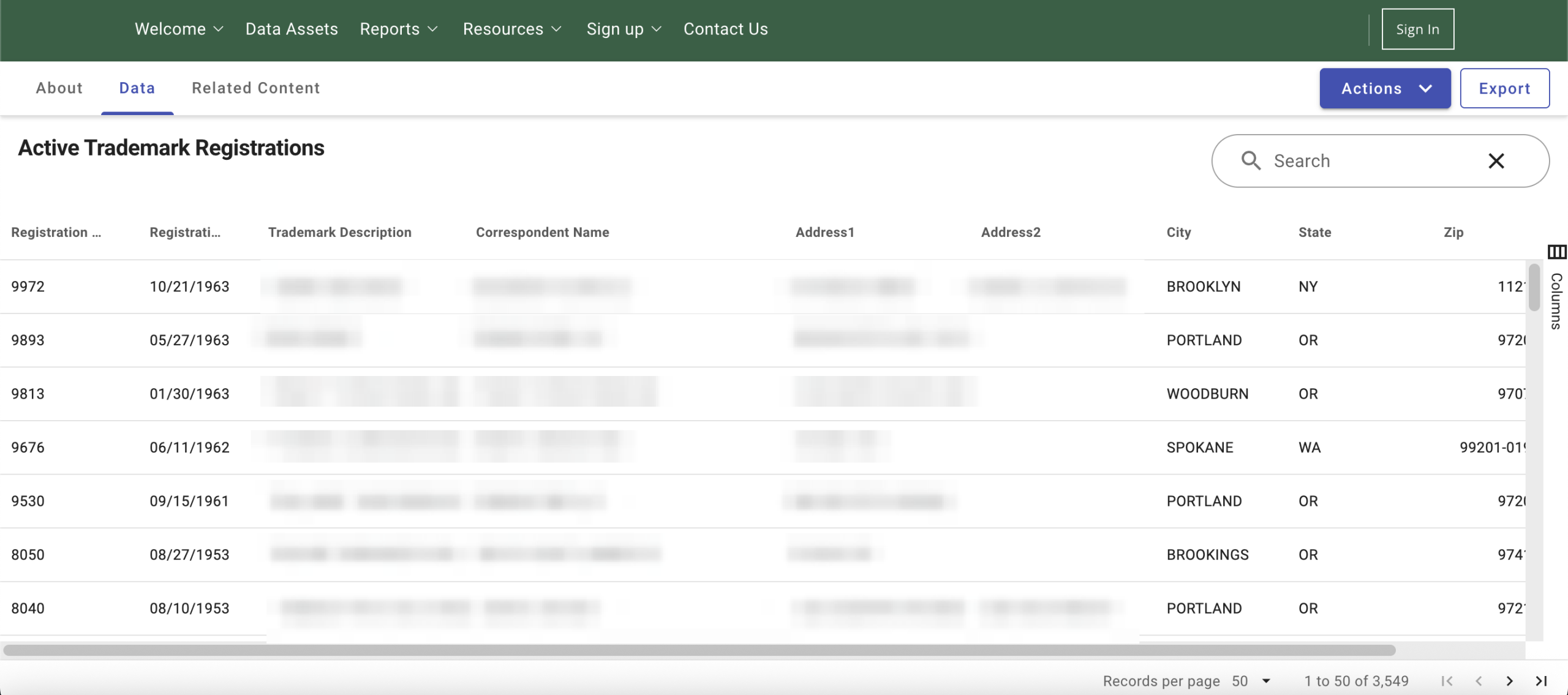Click the Export button
Image resolution: width=1568 pixels, height=695 pixels.
1504,88
